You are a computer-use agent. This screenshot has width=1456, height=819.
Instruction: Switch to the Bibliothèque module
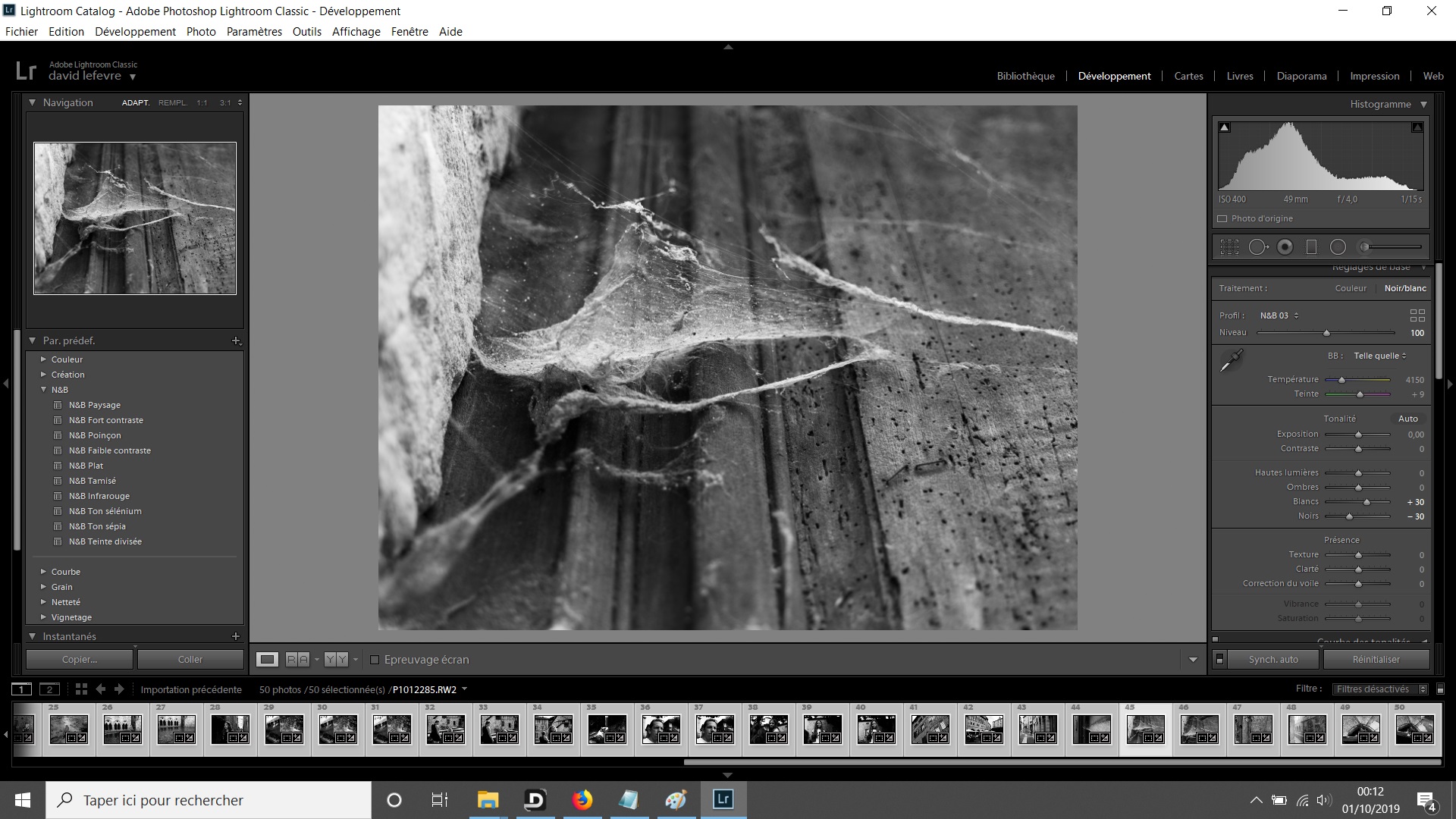point(1025,76)
